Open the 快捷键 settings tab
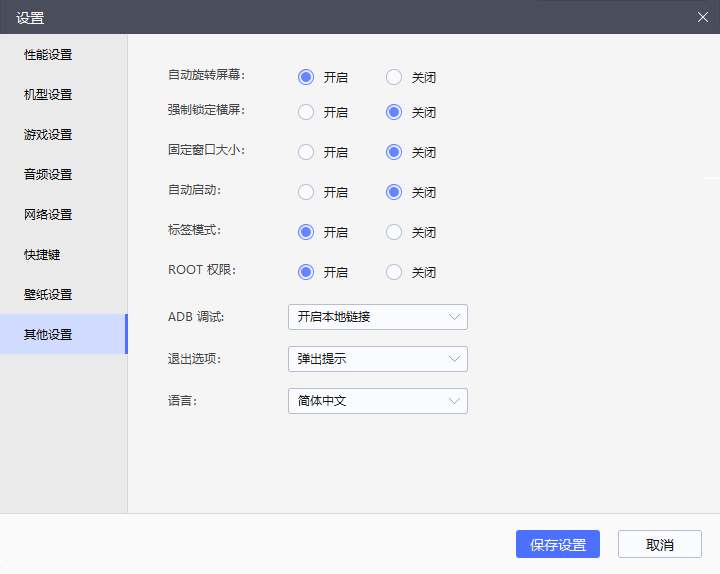Image resolution: width=720 pixels, height=574 pixels. click(x=43, y=255)
